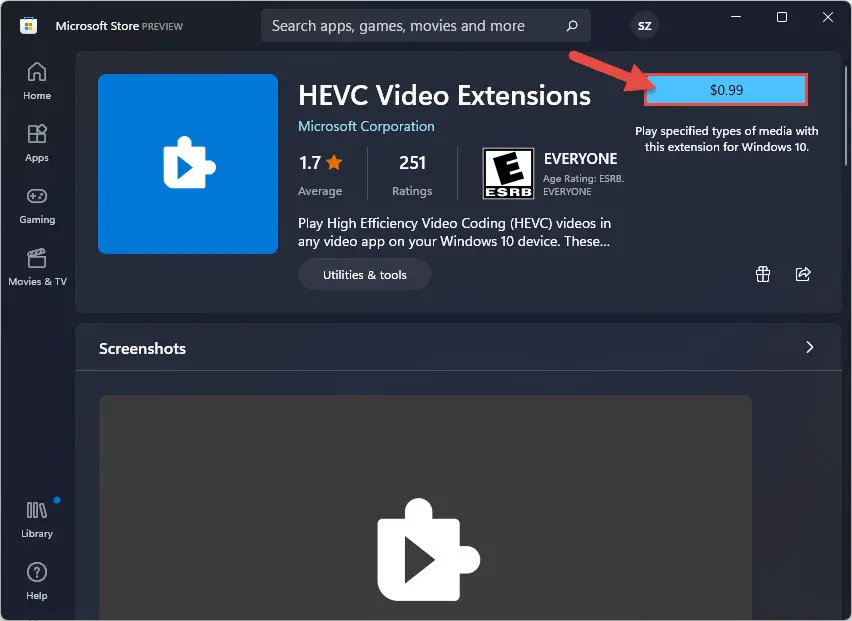
Task: Click the app description text
Action: [x=454, y=232]
